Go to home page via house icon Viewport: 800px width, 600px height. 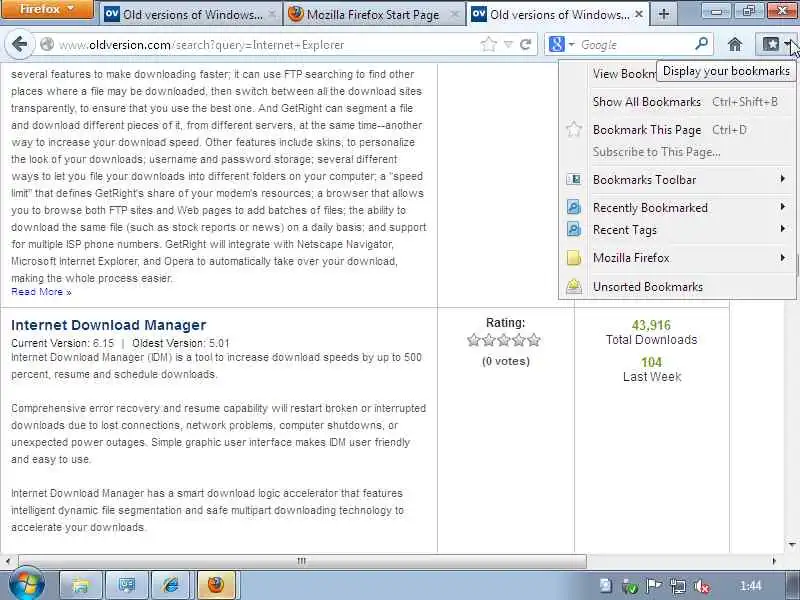735,45
